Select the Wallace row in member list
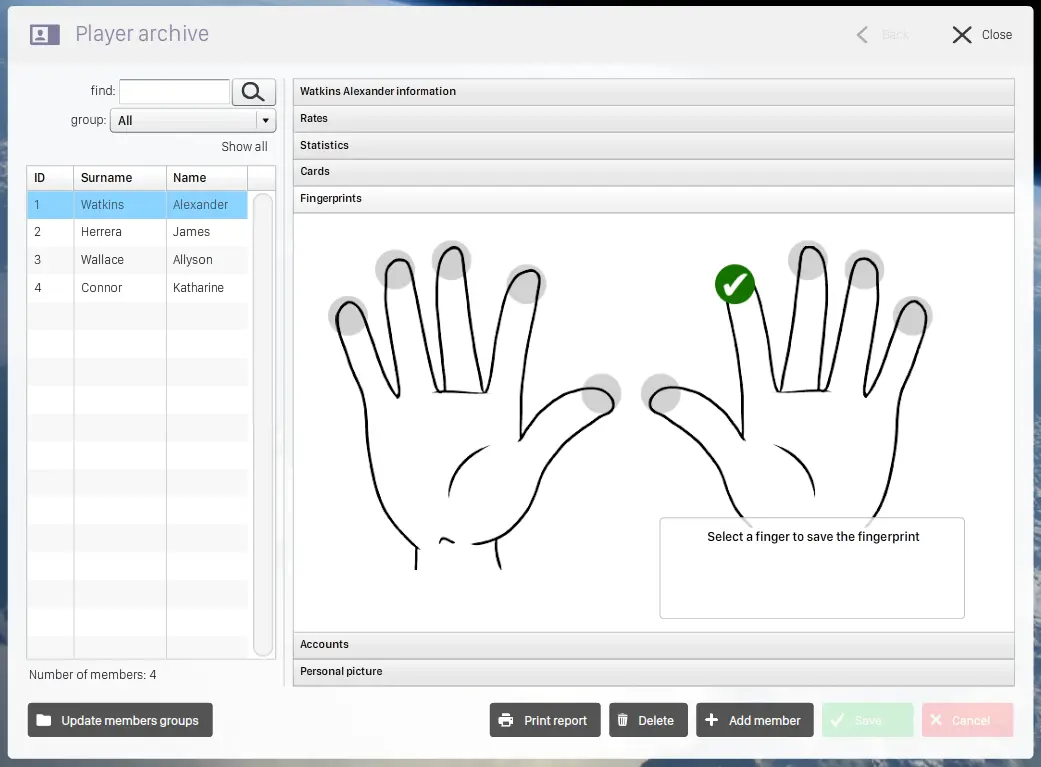1041x767 pixels. (x=137, y=260)
